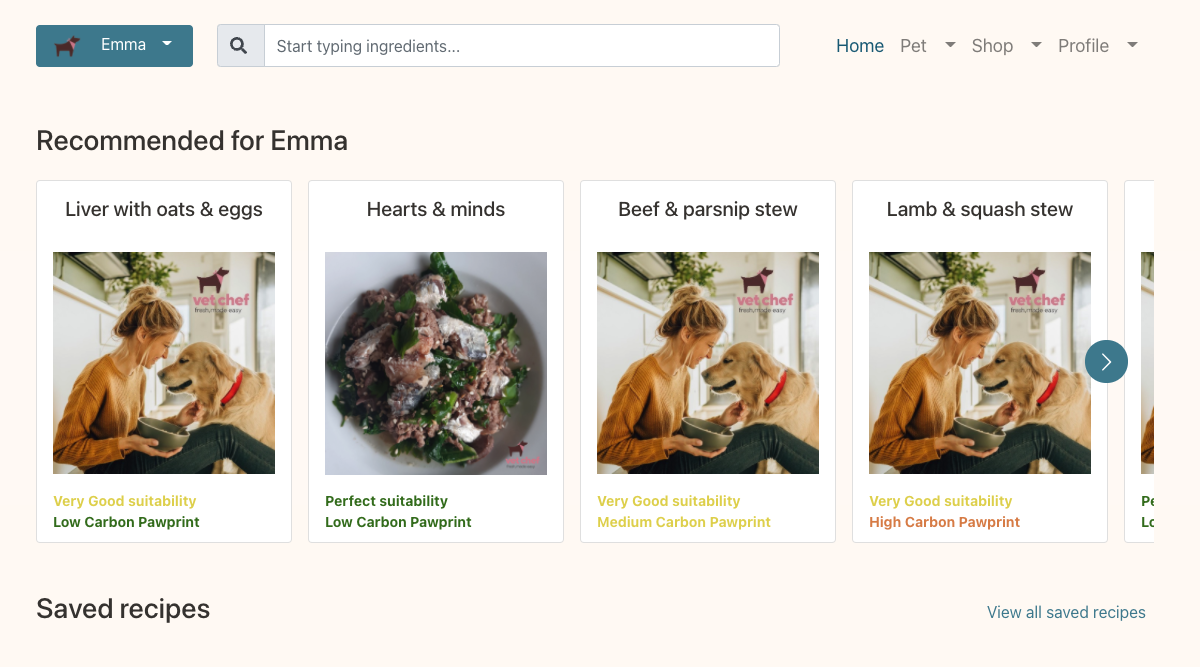The image size is (1200, 667).
Task: Click the Lamb & squash stew image
Action: point(980,363)
